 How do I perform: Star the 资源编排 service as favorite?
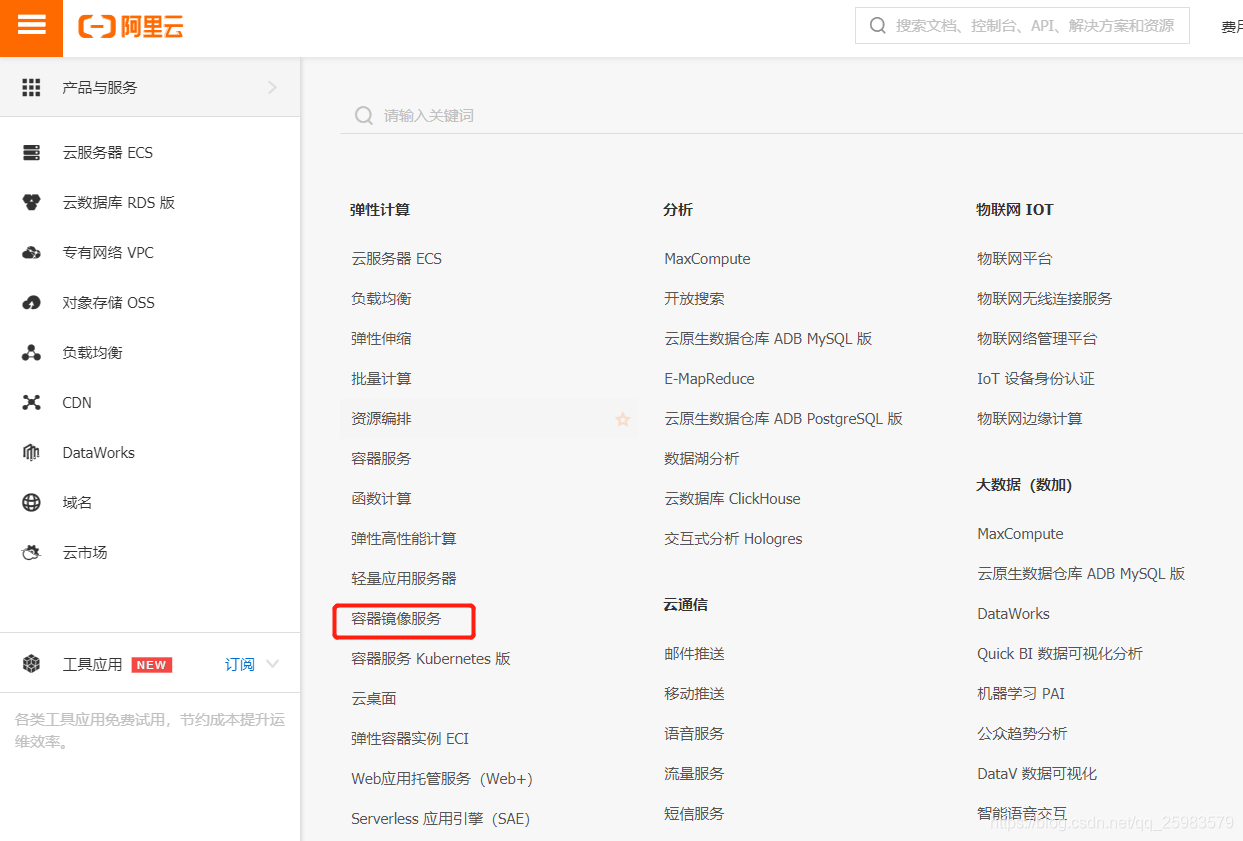[623, 420]
